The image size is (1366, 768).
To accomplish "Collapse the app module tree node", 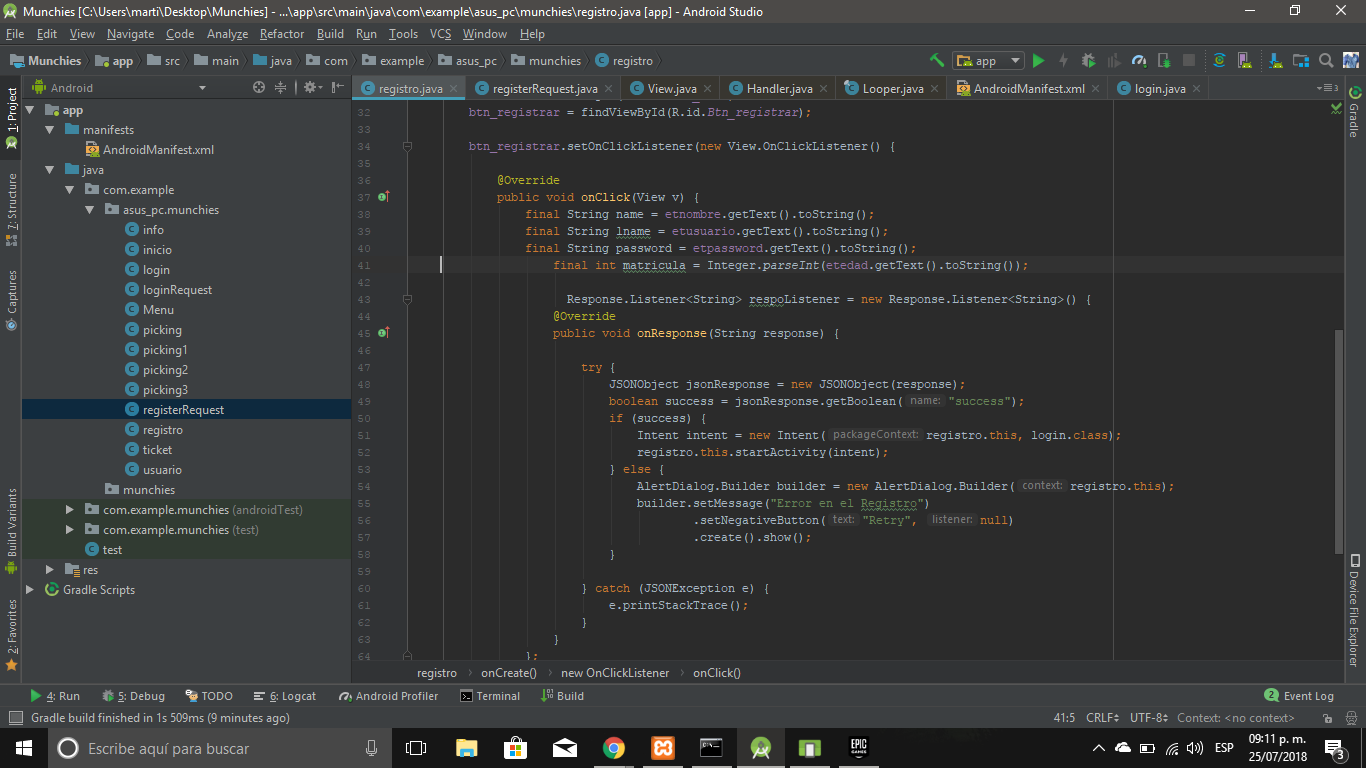I will click(30, 110).
